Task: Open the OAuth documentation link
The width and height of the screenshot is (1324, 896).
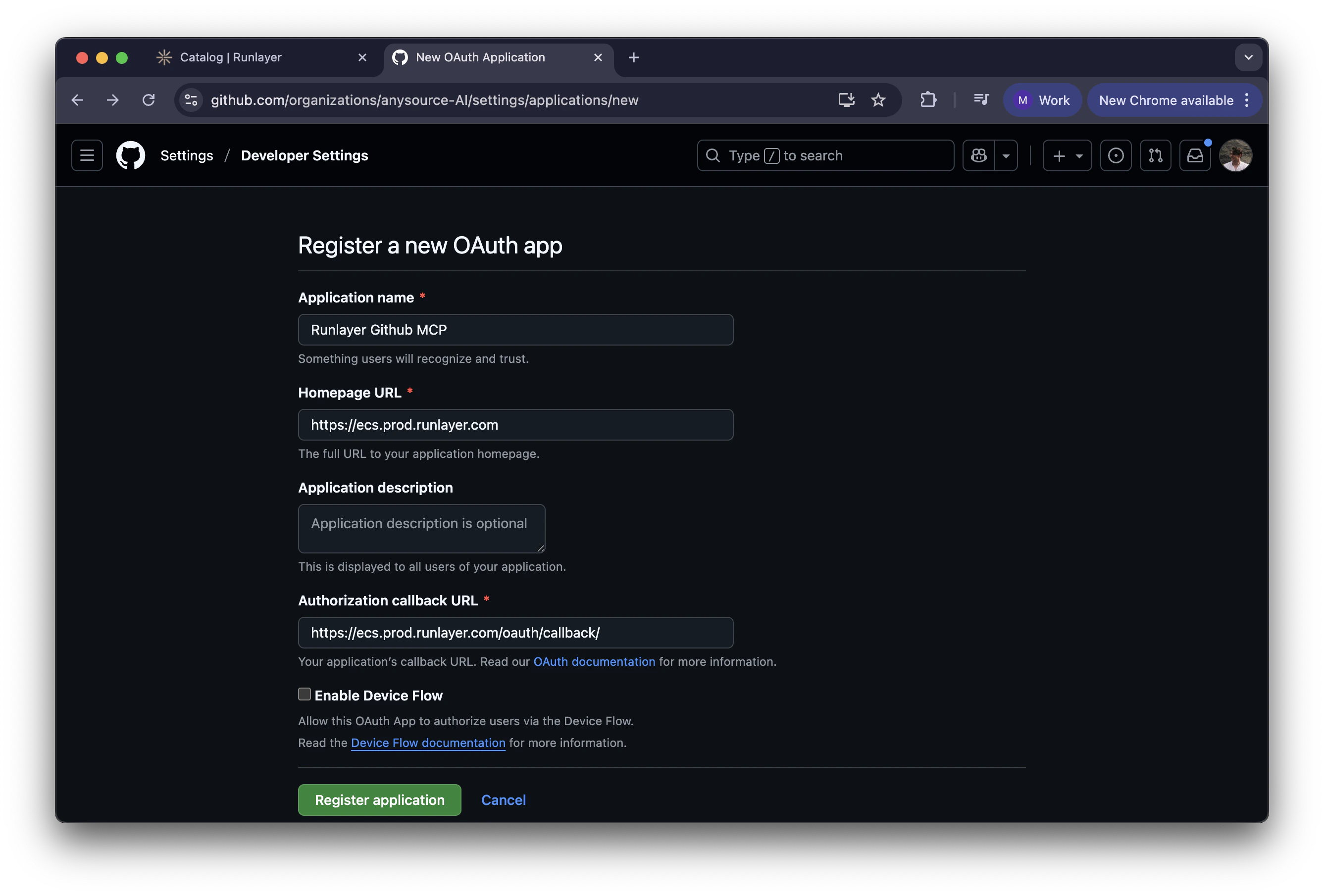Action: [594, 662]
